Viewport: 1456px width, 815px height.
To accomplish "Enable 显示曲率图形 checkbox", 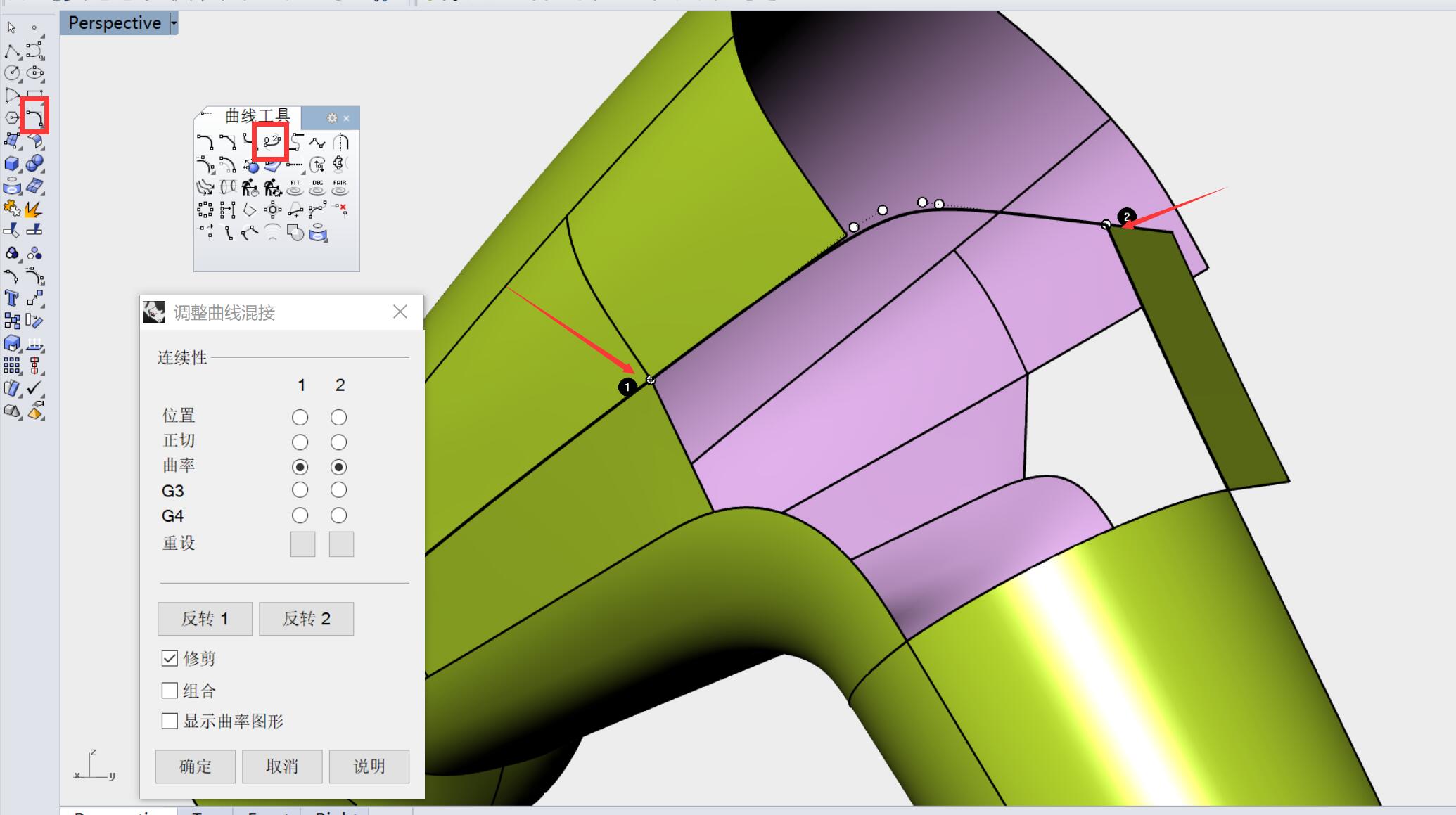I will (x=170, y=721).
